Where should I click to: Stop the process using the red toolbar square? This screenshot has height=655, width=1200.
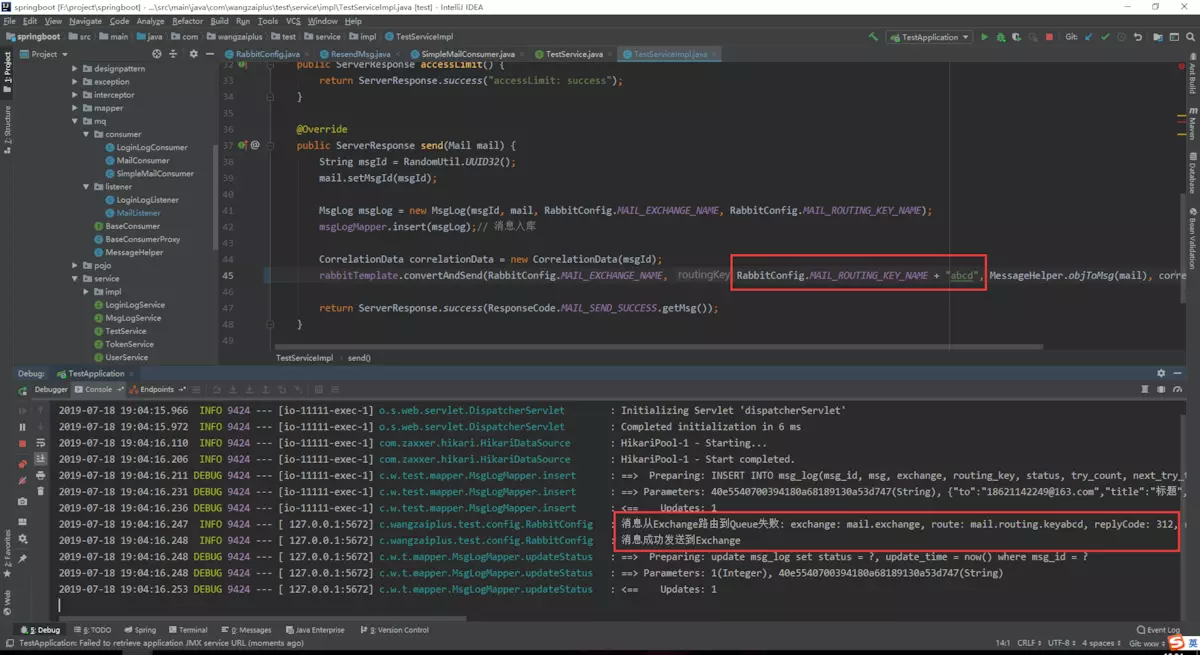[1049, 37]
